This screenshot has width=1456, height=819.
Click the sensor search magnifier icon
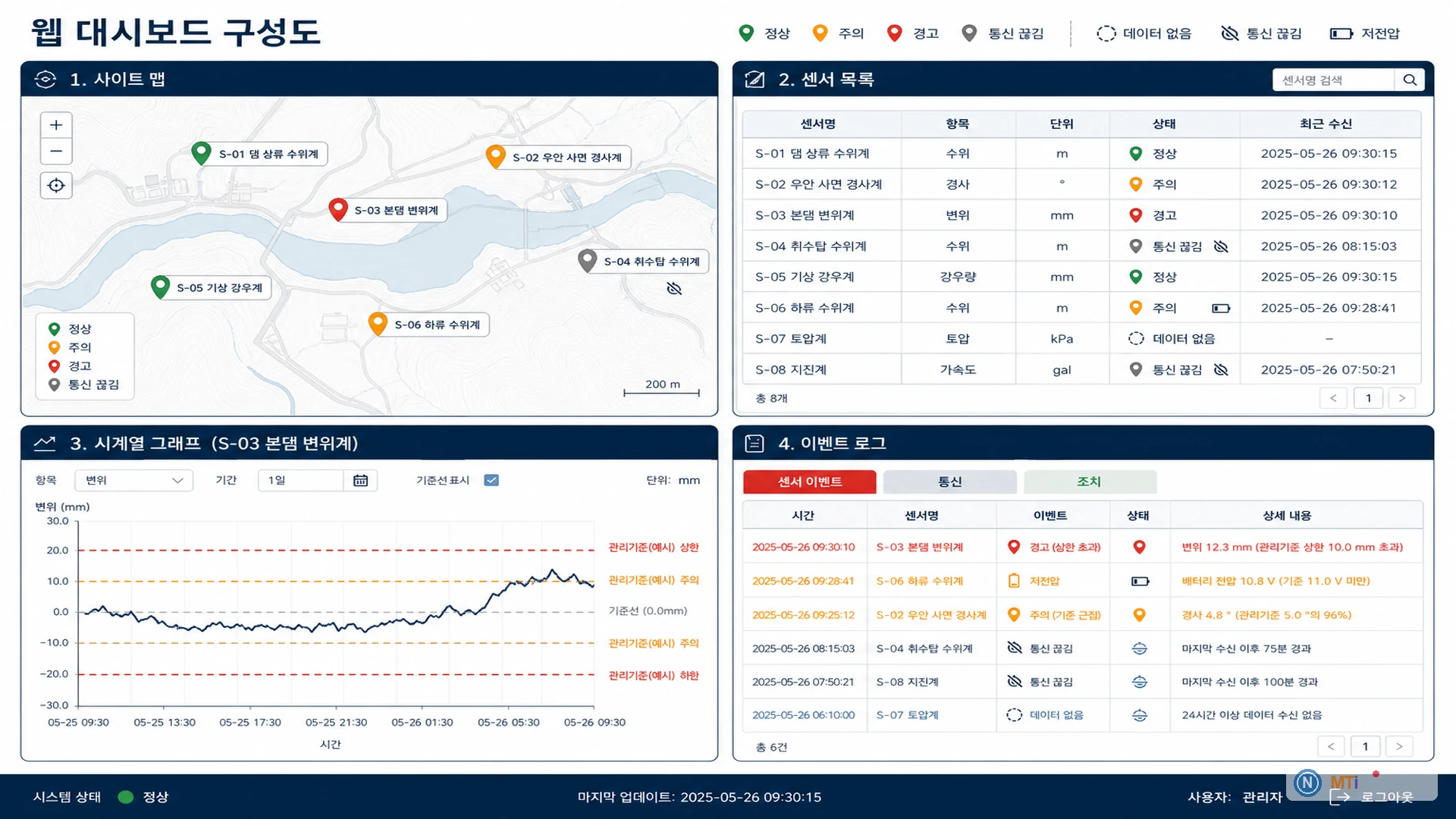coord(1410,80)
